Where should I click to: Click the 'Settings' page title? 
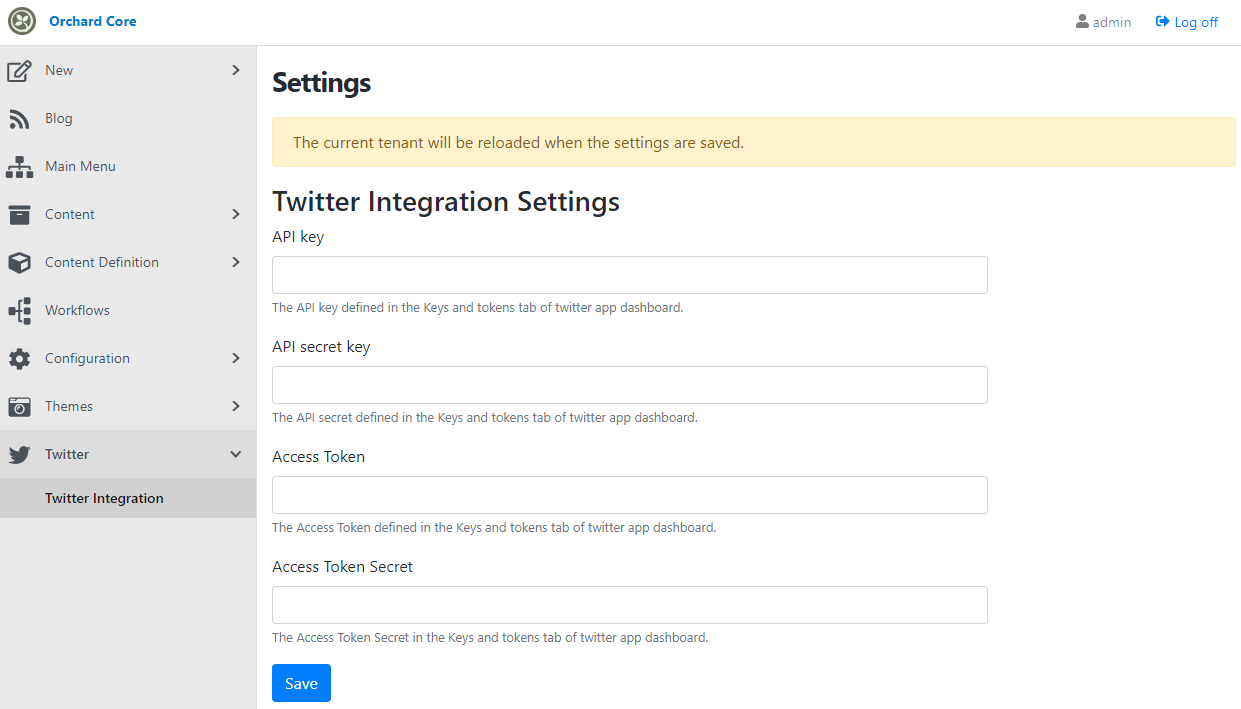click(321, 82)
